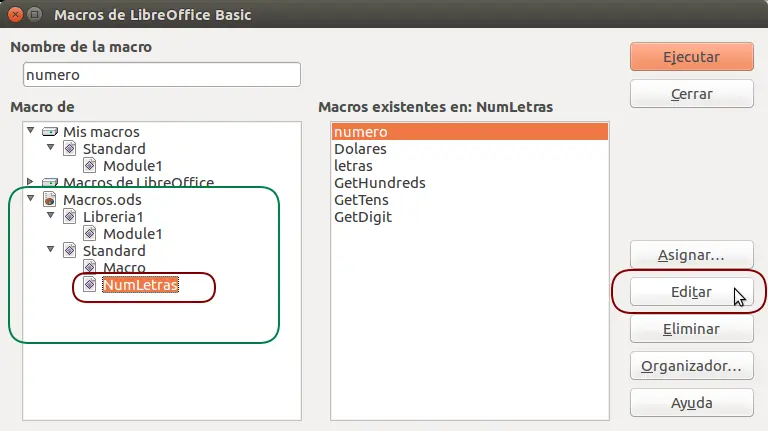Click the Mis macros container icon

tap(50, 132)
